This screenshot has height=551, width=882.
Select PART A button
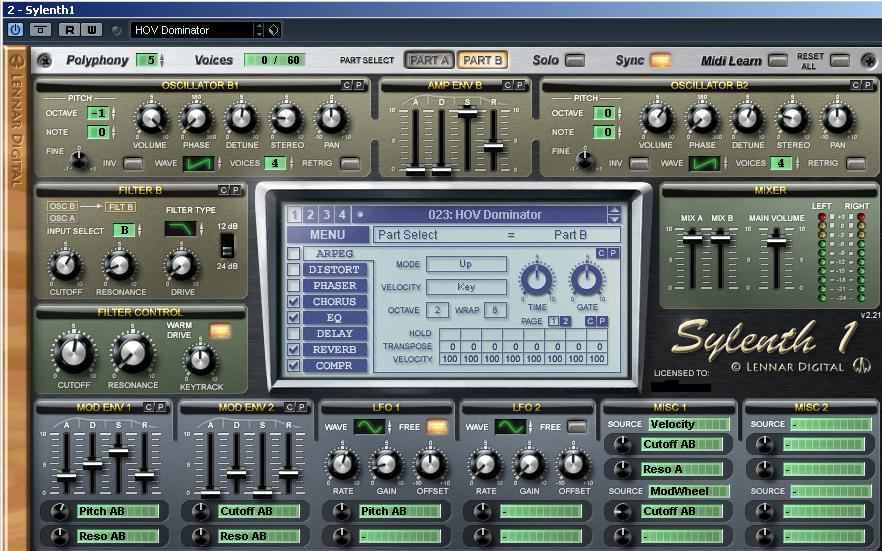click(x=429, y=60)
